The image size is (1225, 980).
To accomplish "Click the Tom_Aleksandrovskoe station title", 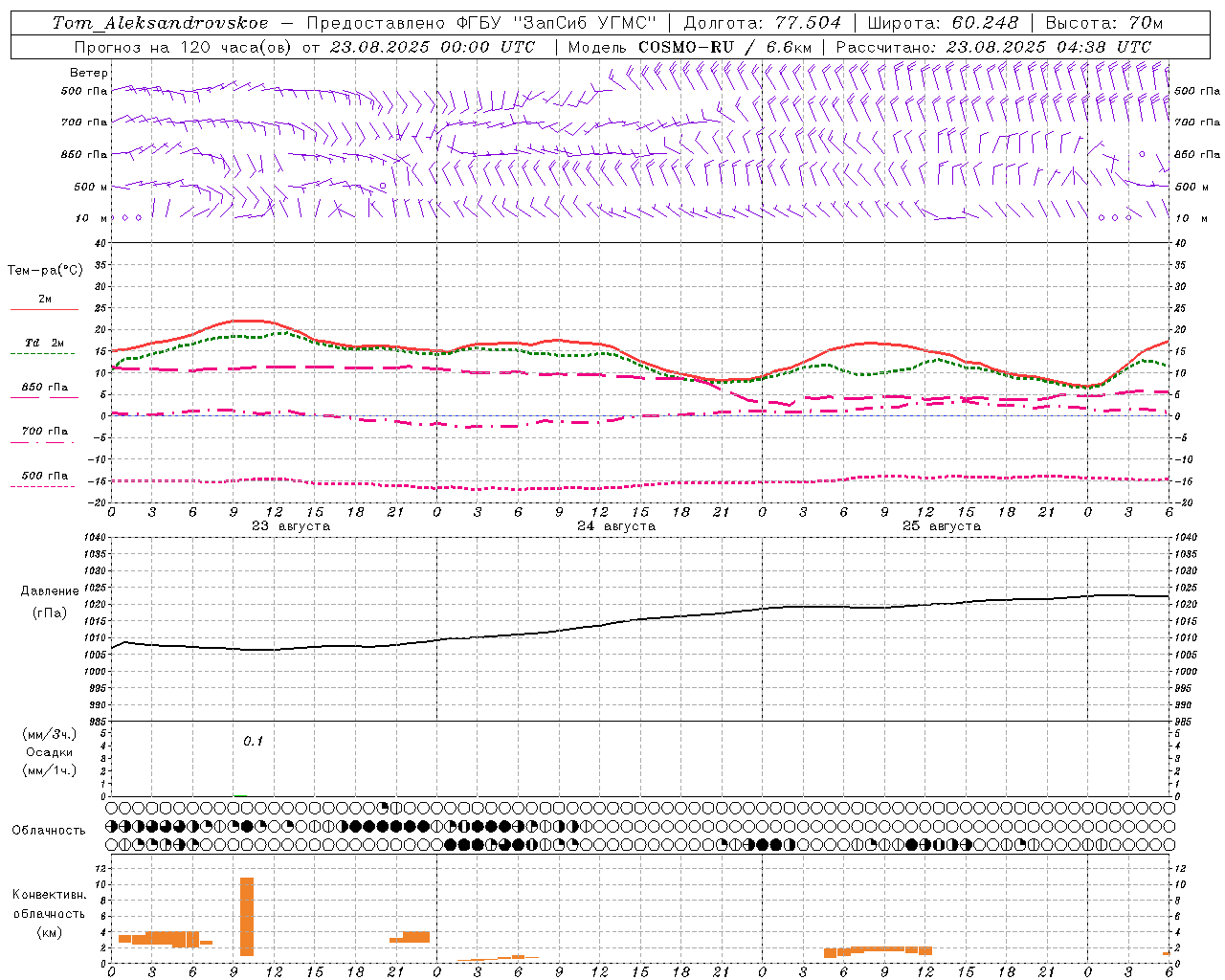I will point(160,23).
